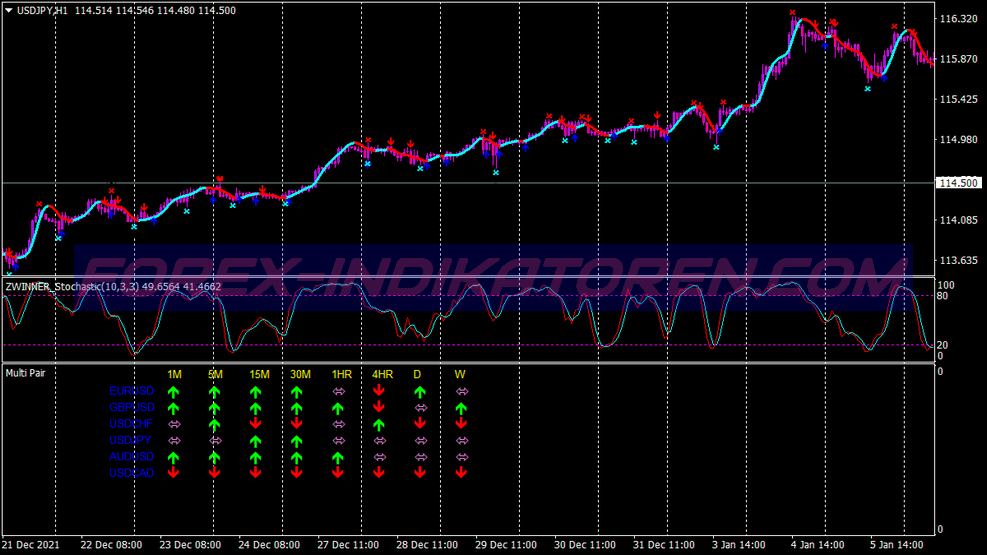Click the 27 Dec 11:00 time label
The image size is (987, 555).
pos(348,545)
